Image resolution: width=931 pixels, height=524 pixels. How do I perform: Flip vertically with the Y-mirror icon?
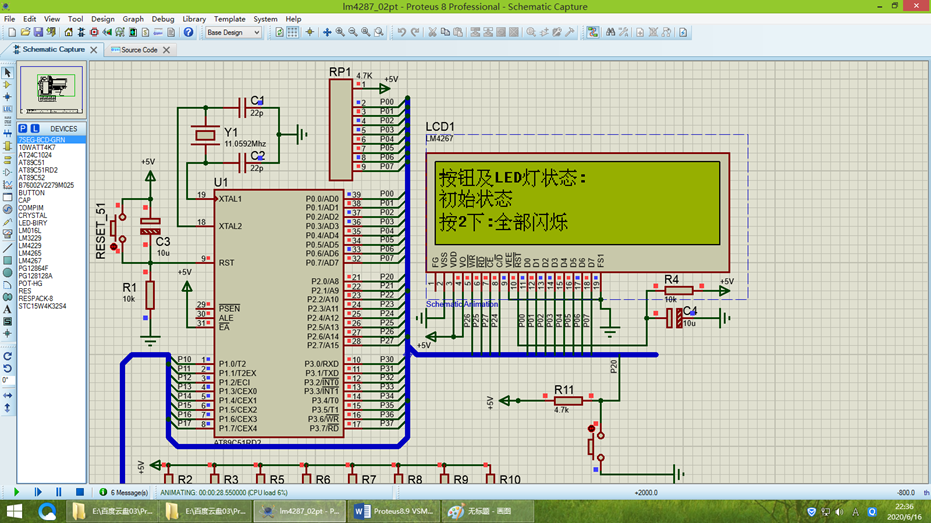(7, 408)
